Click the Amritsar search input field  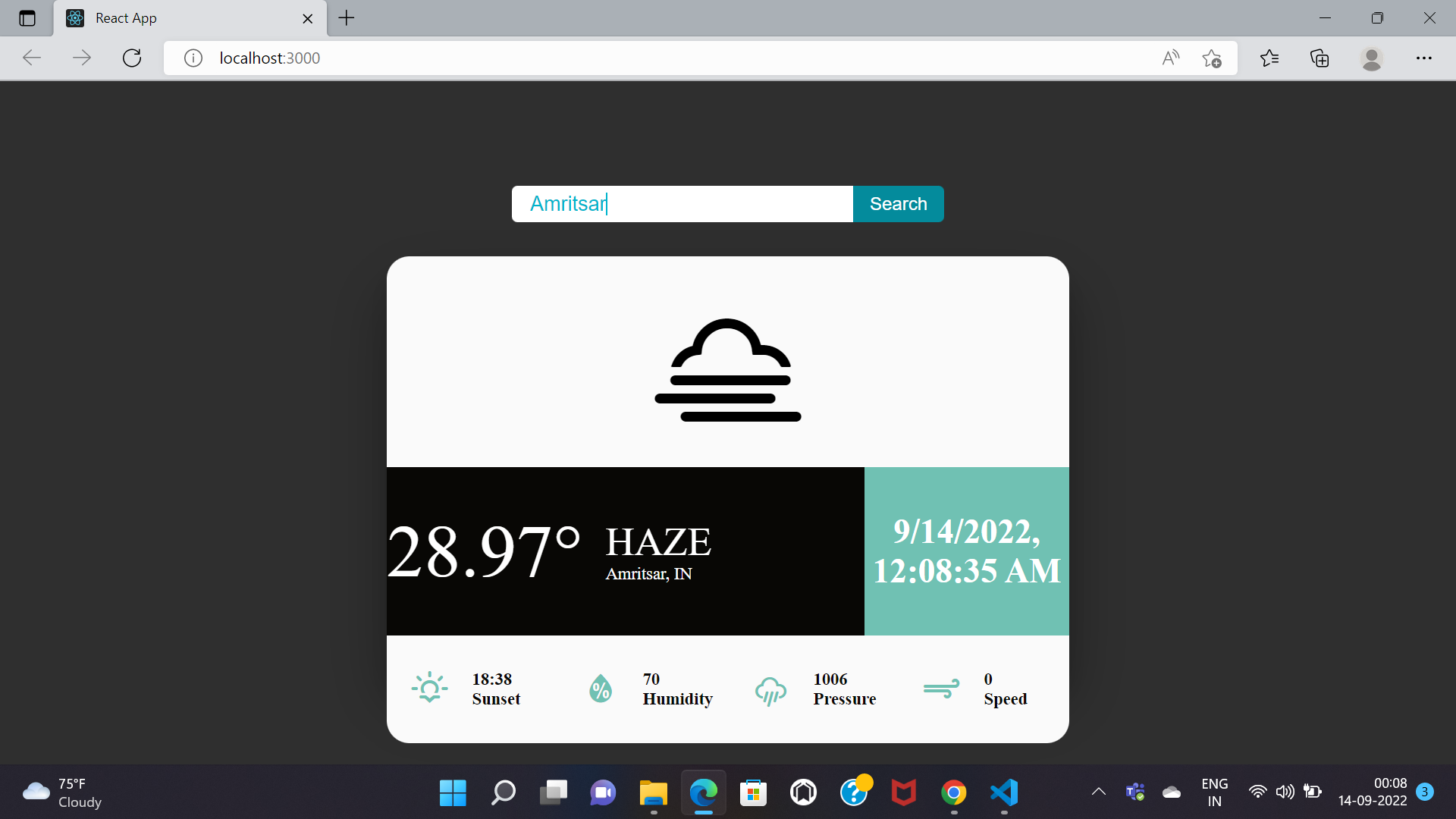682,203
